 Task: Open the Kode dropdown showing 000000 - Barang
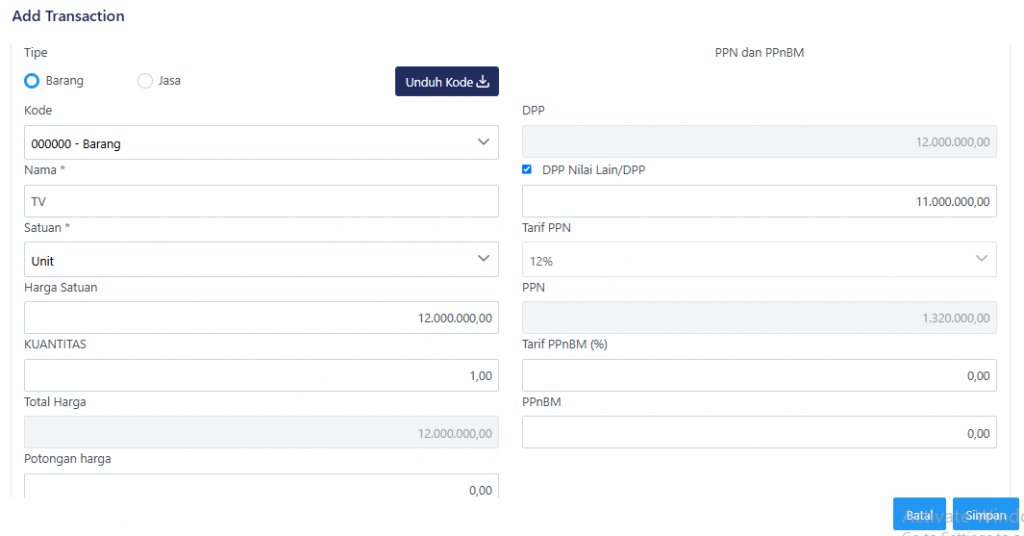tap(261, 143)
